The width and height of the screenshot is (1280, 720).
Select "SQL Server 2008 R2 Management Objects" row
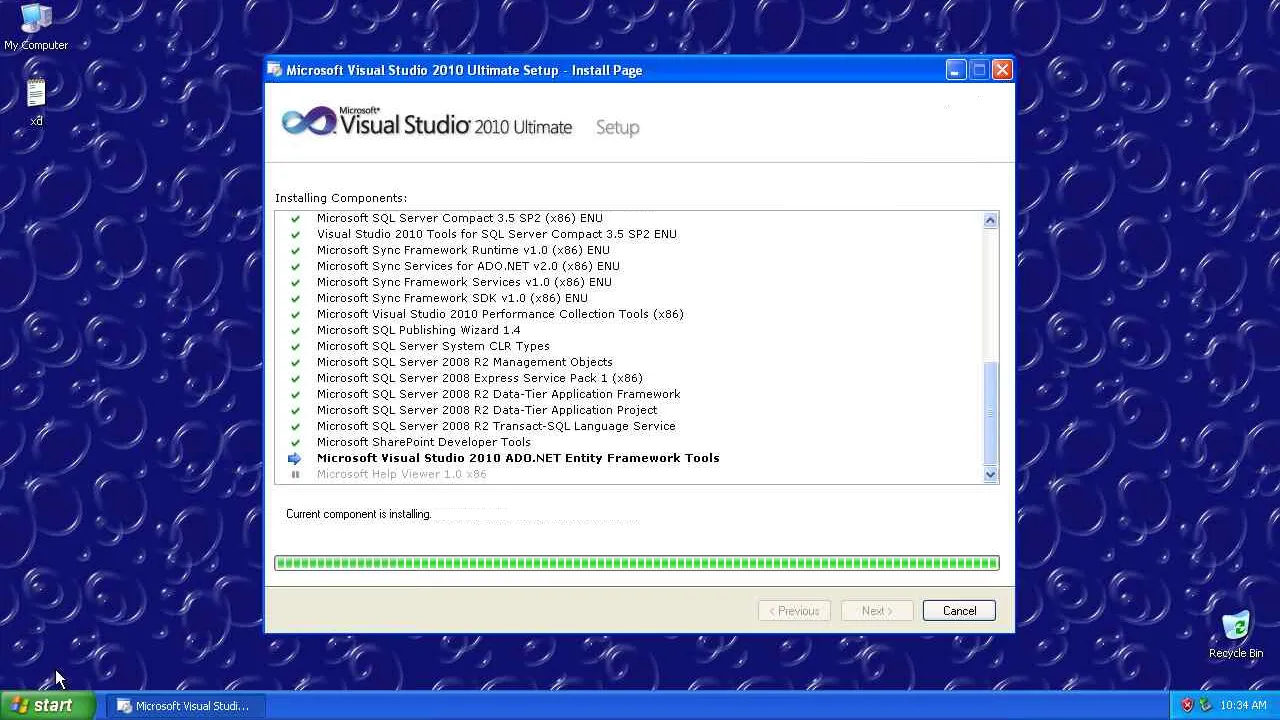click(465, 362)
